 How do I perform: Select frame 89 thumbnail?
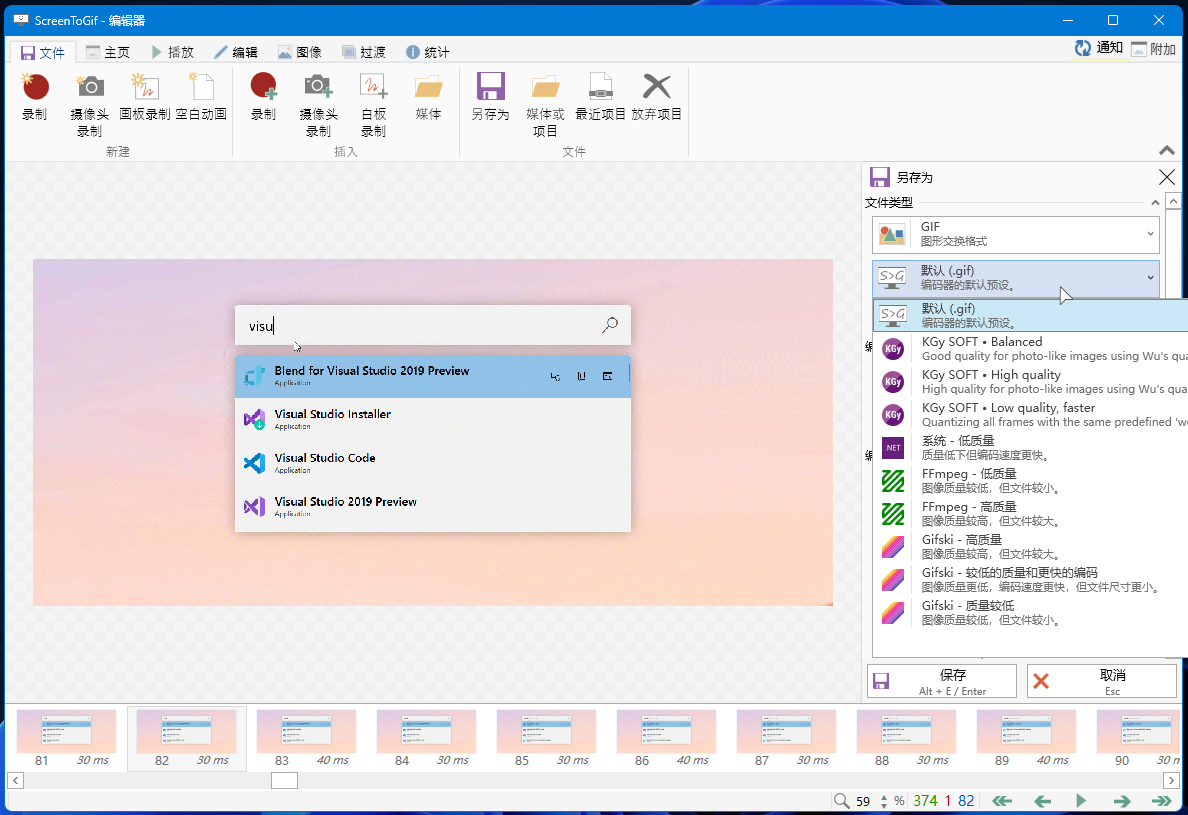[x=1027, y=738]
